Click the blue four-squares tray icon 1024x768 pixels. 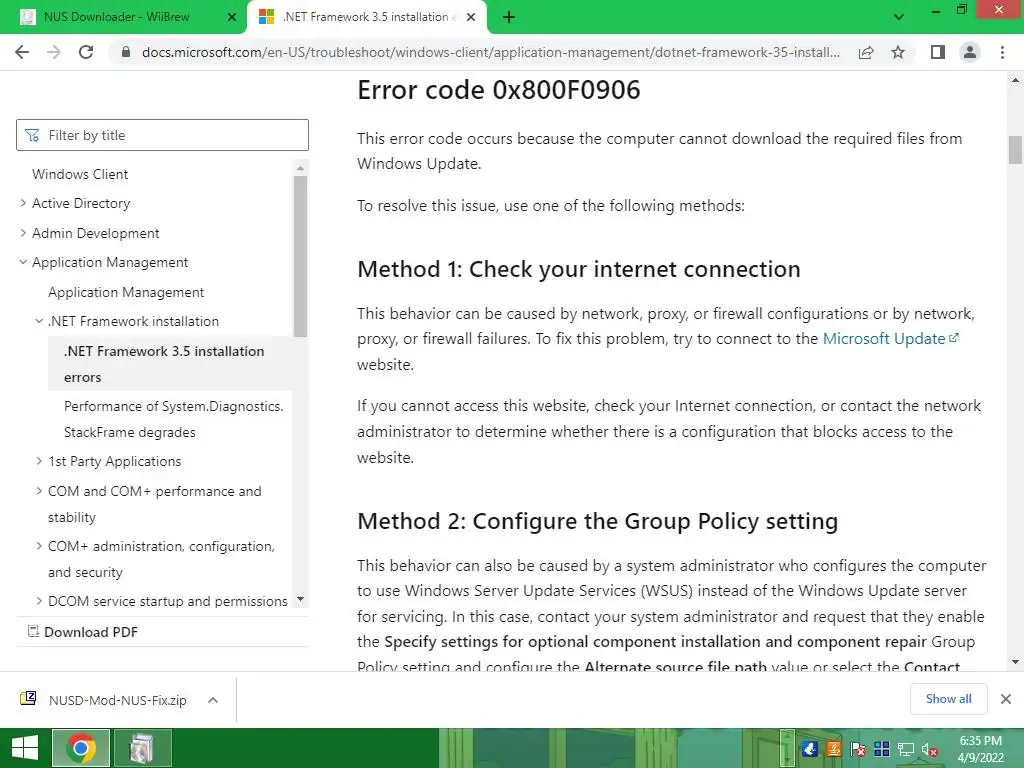(x=882, y=749)
